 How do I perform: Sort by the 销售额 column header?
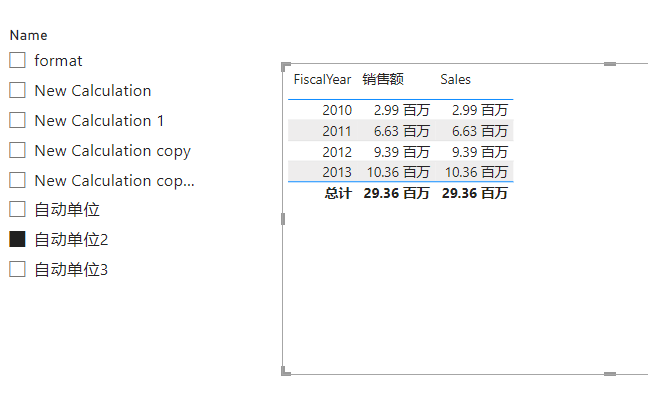click(383, 79)
